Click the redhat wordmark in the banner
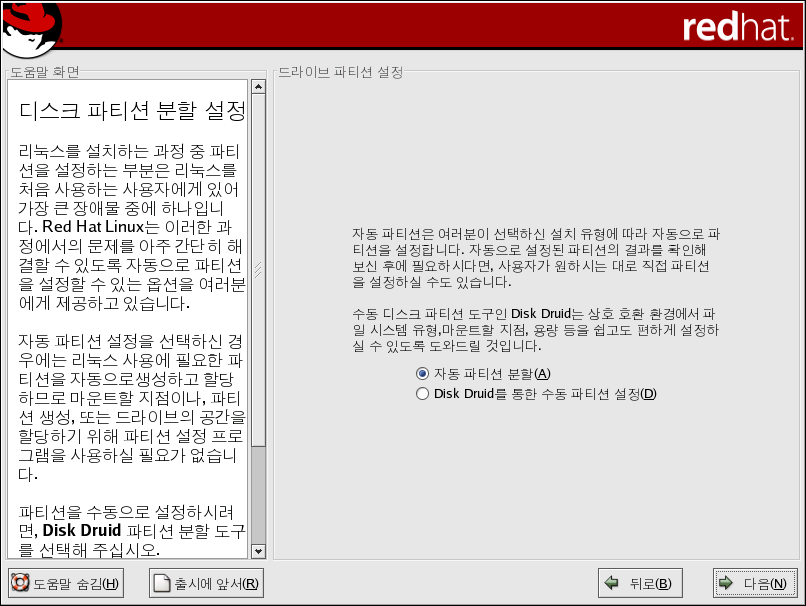The width and height of the screenshot is (806, 606). (738, 28)
